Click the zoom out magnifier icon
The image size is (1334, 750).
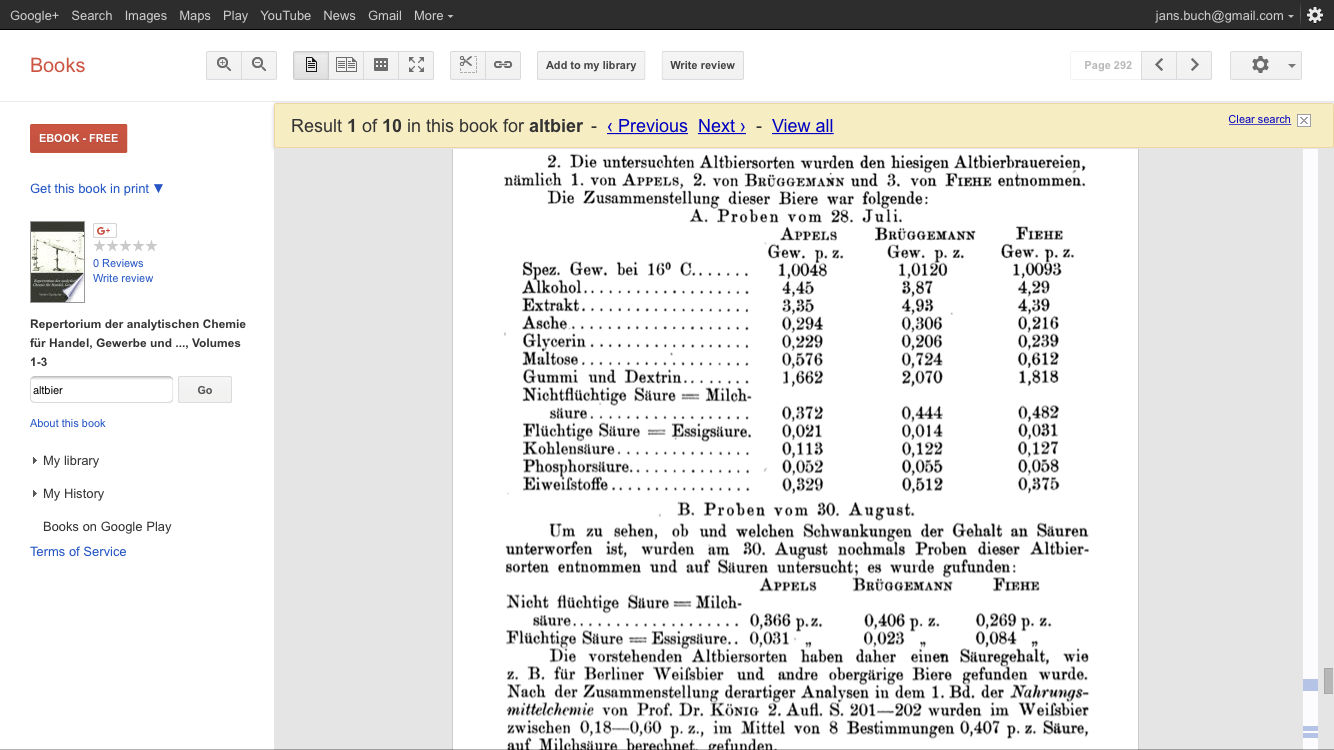click(x=259, y=65)
